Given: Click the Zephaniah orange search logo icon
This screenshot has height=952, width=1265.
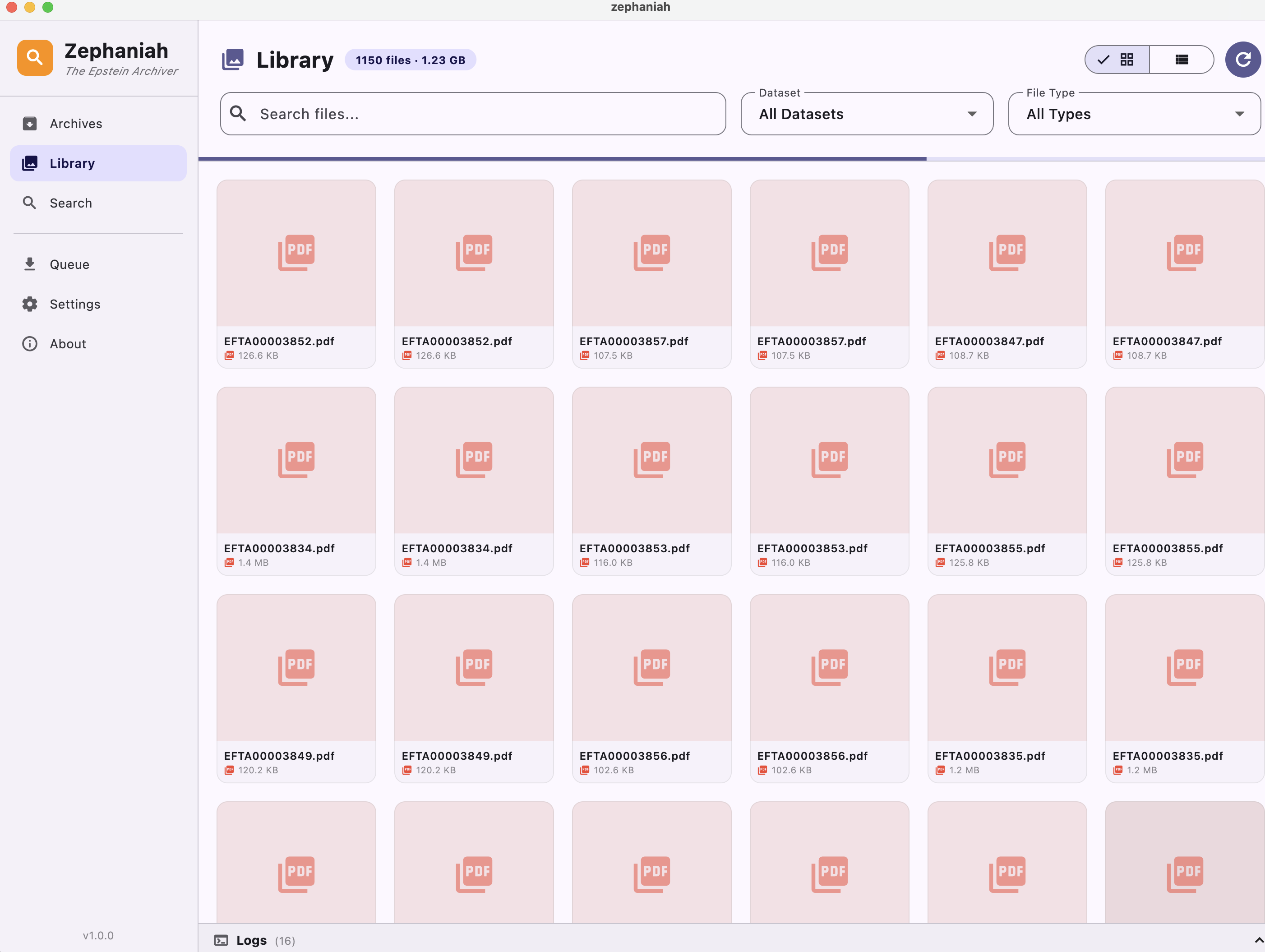Looking at the screenshot, I should (x=35, y=58).
